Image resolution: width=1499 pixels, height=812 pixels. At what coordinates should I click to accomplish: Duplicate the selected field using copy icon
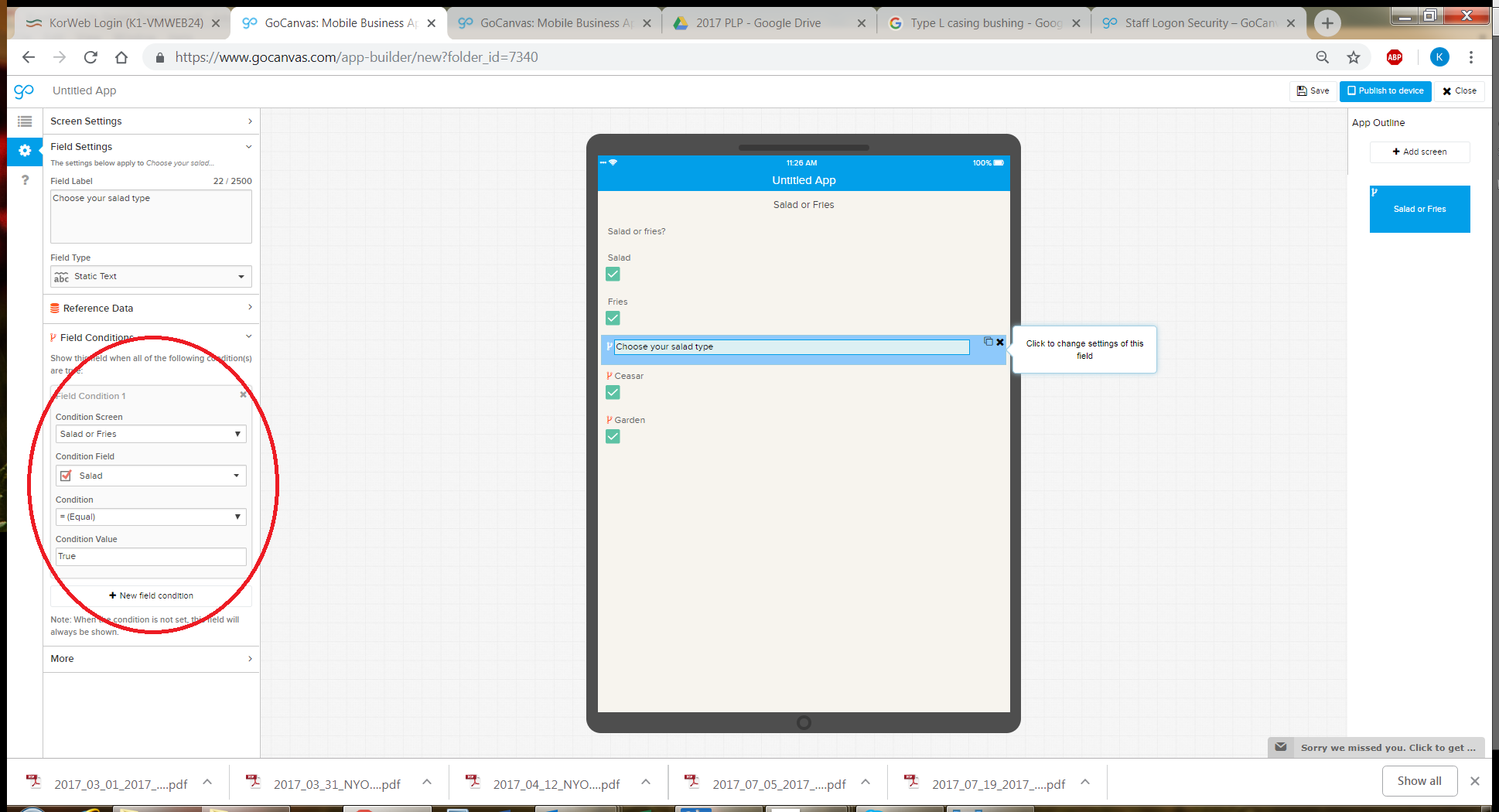(x=988, y=342)
